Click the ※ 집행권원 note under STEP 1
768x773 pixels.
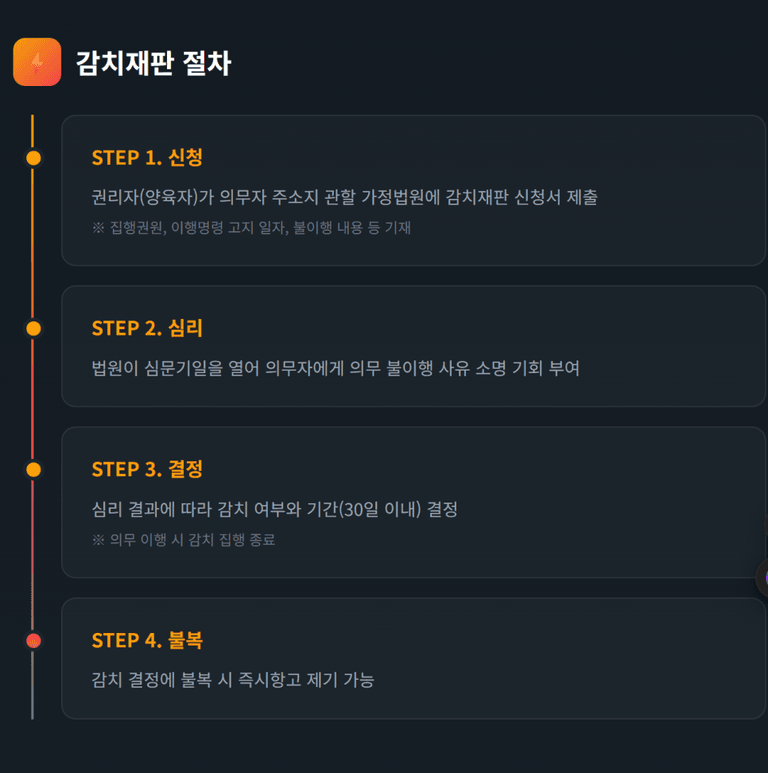251,227
